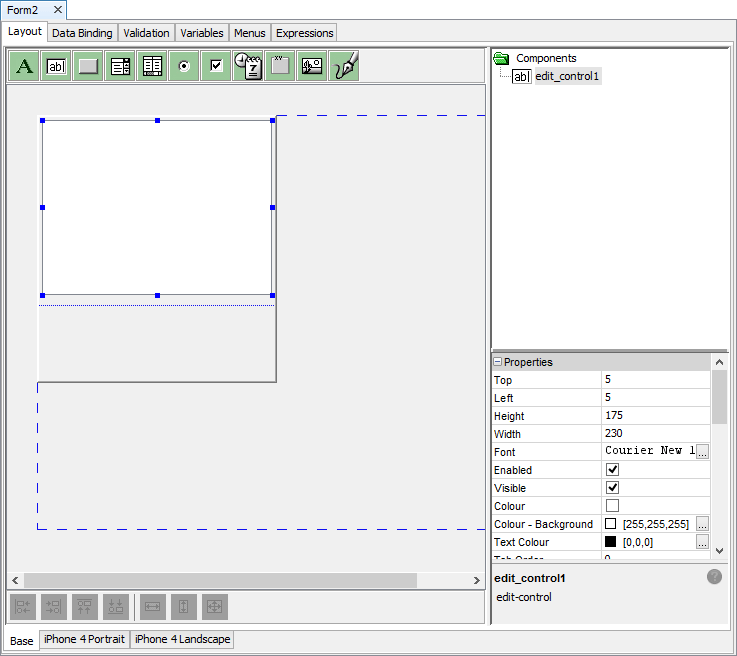Select edit_control1 in Components tree
Screen dimensions: 737x656
point(567,76)
